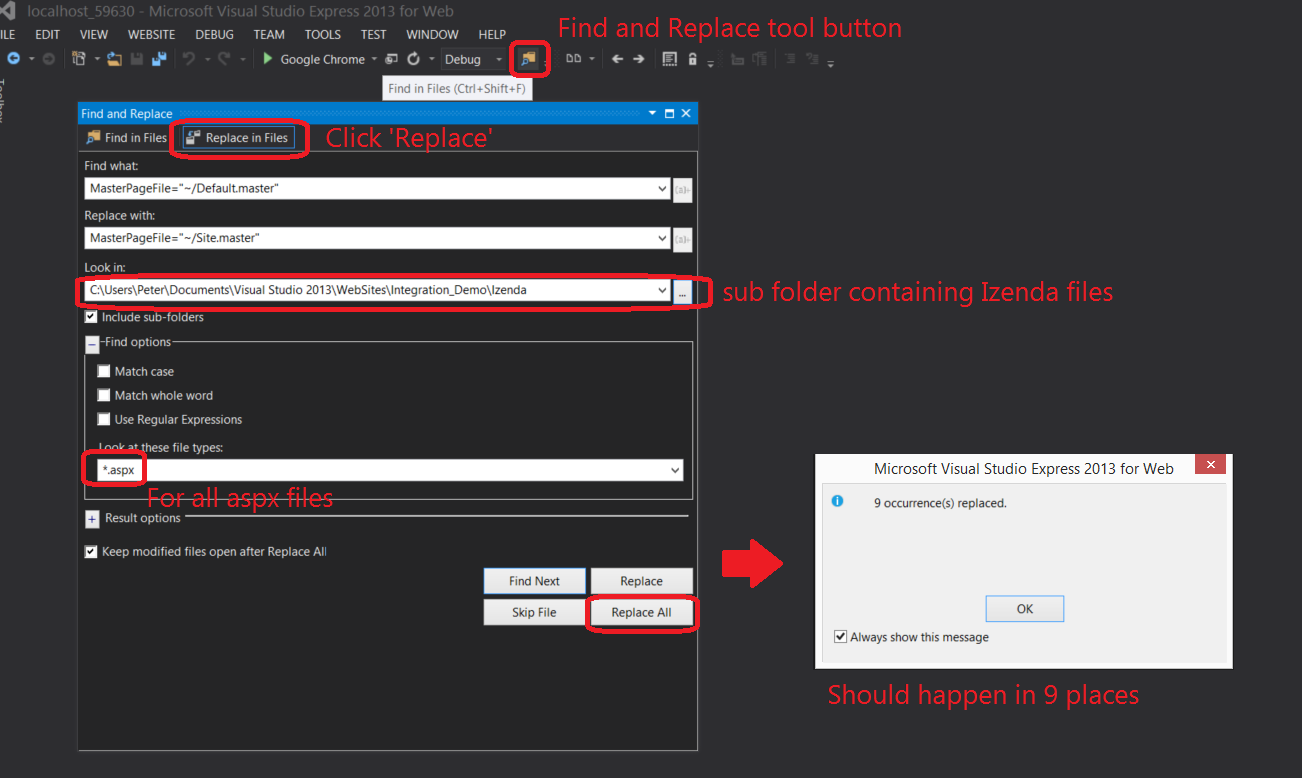Click the single-disk Save toolbar icon
This screenshot has height=778, width=1302.
136,59
